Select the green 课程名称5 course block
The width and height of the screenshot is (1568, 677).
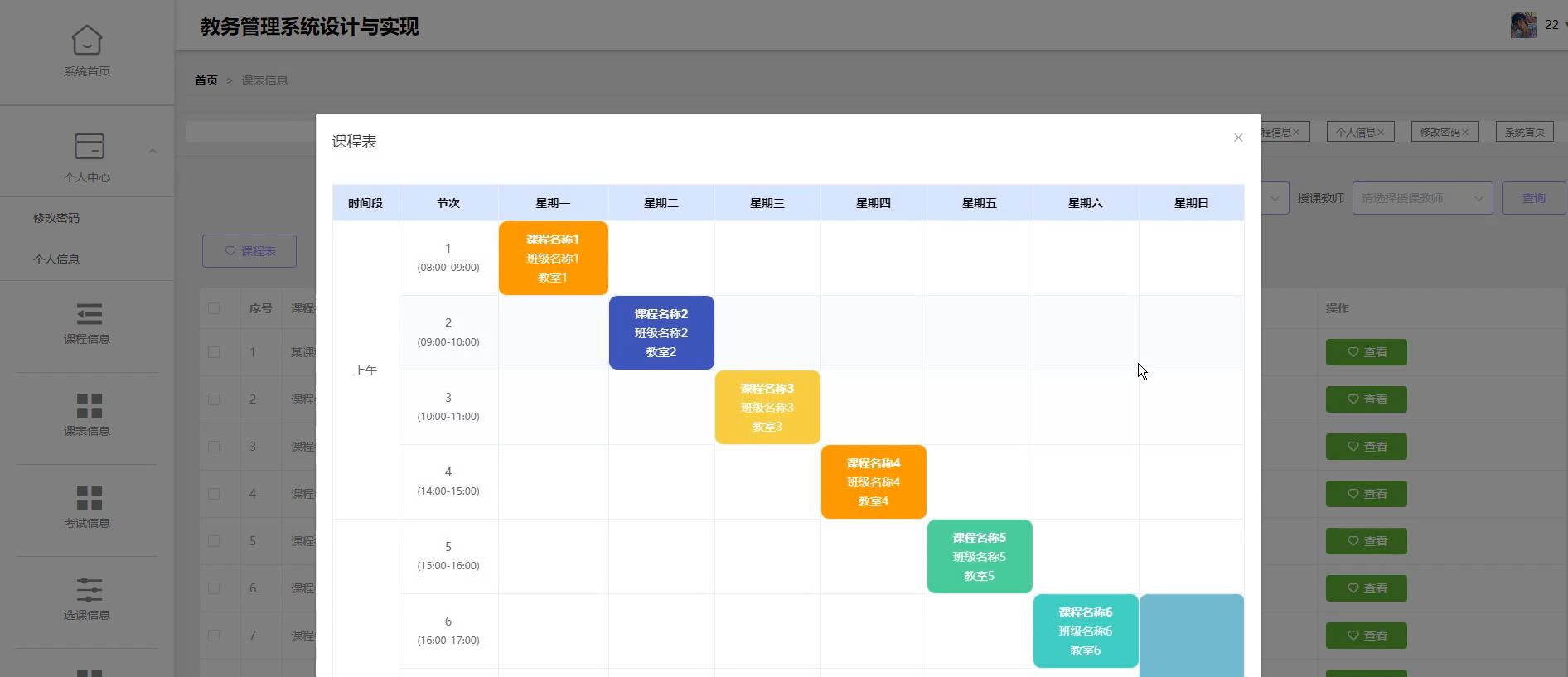[x=980, y=556]
